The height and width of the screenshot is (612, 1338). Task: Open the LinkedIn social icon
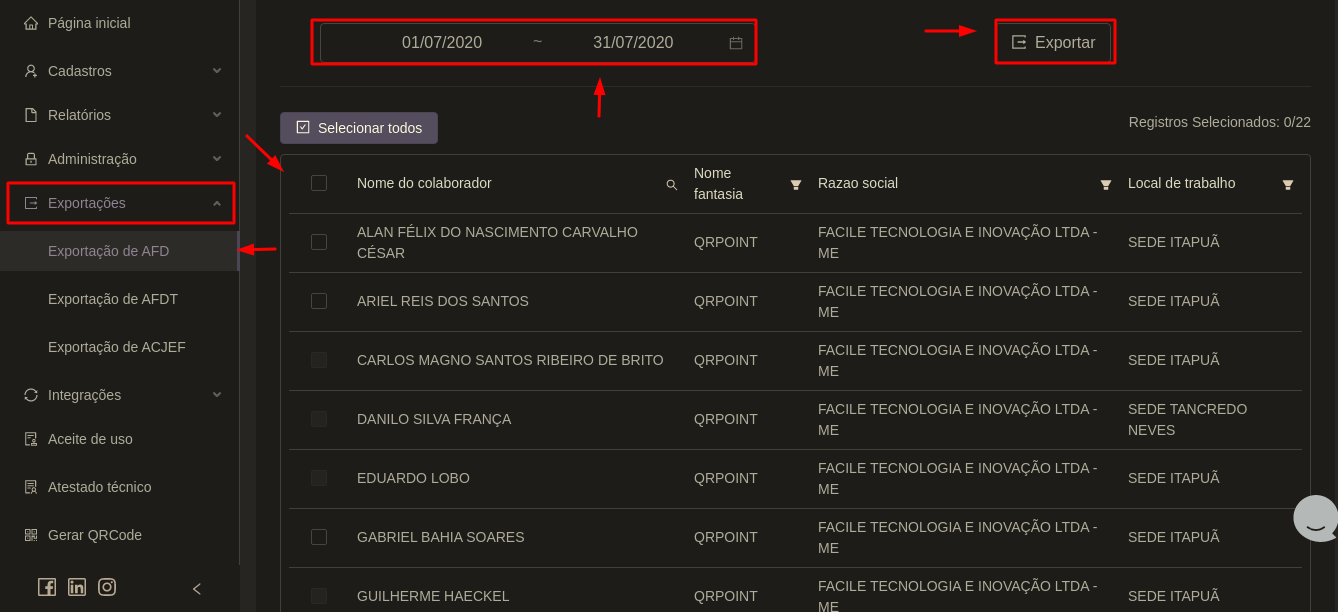click(77, 587)
